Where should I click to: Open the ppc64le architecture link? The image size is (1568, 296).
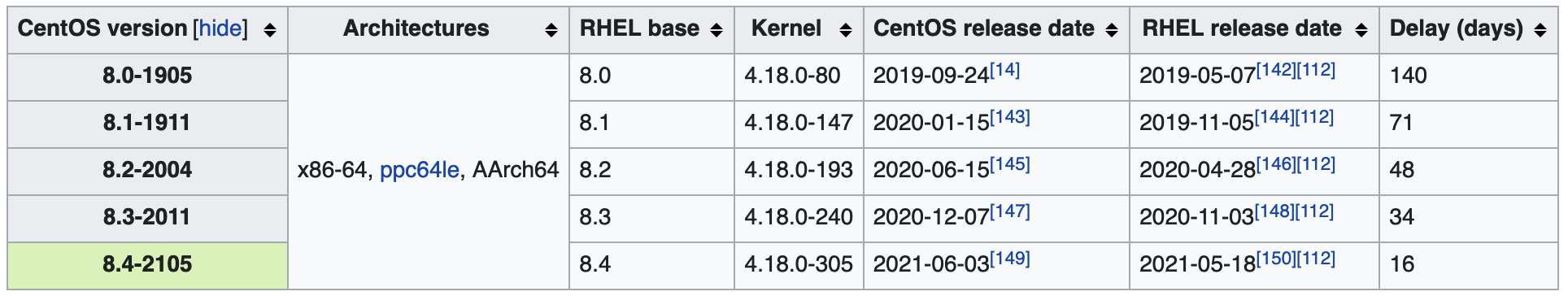(x=420, y=170)
